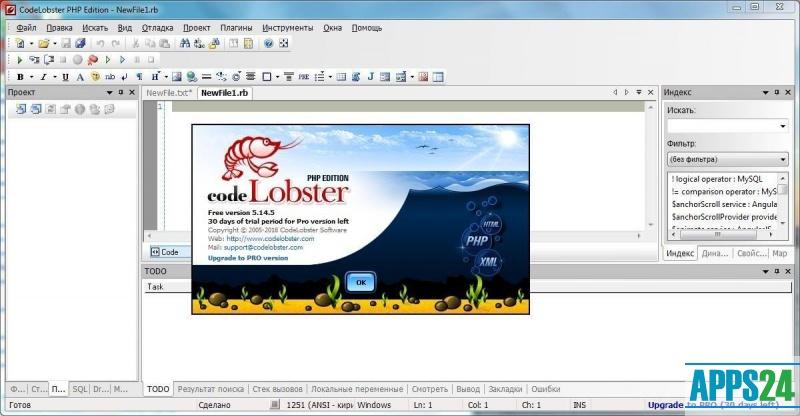Image resolution: width=800 pixels, height=416 pixels.
Task: Click the green Start Debugging arrow
Action: coord(20,60)
